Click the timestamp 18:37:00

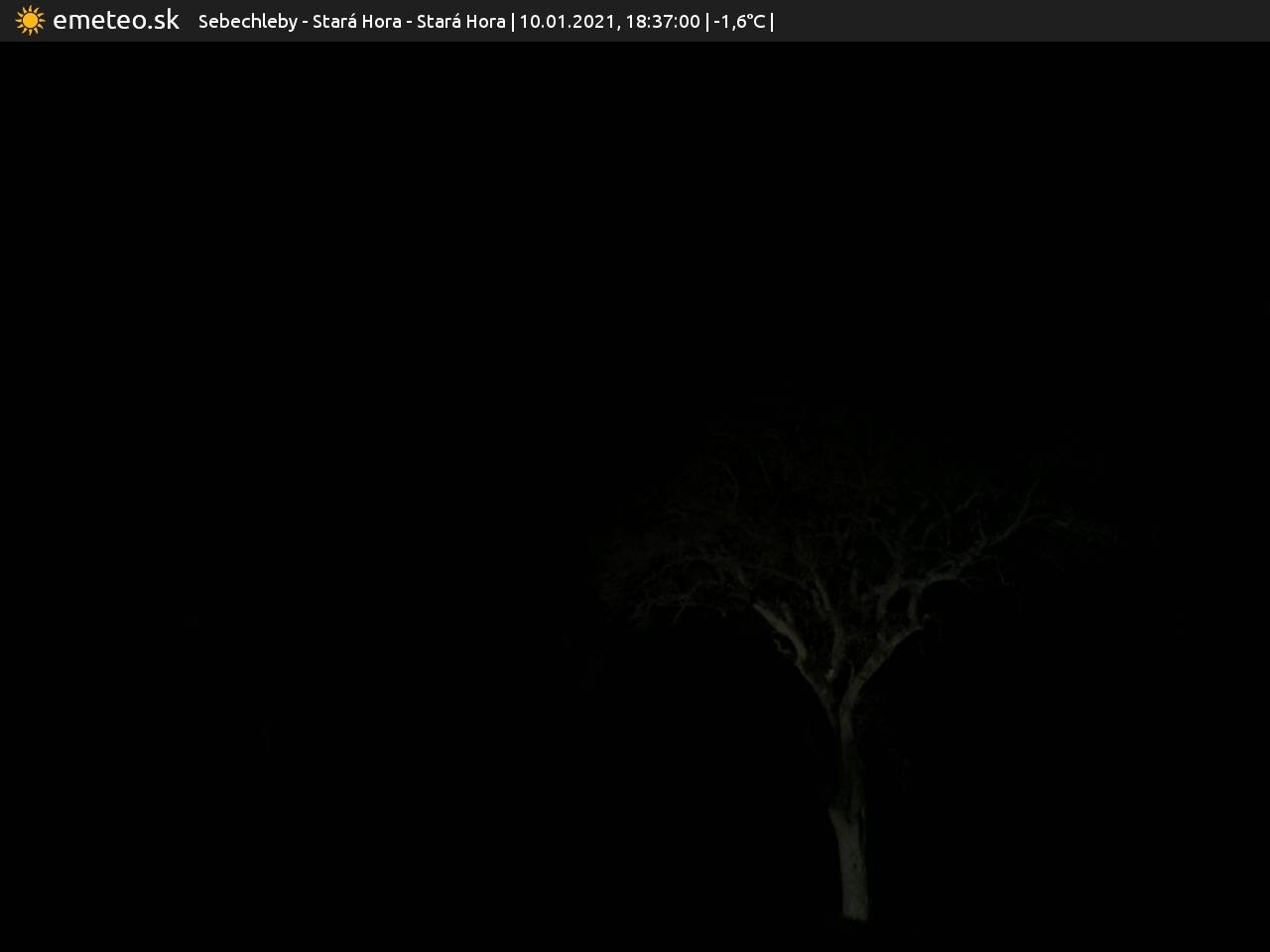662,21
